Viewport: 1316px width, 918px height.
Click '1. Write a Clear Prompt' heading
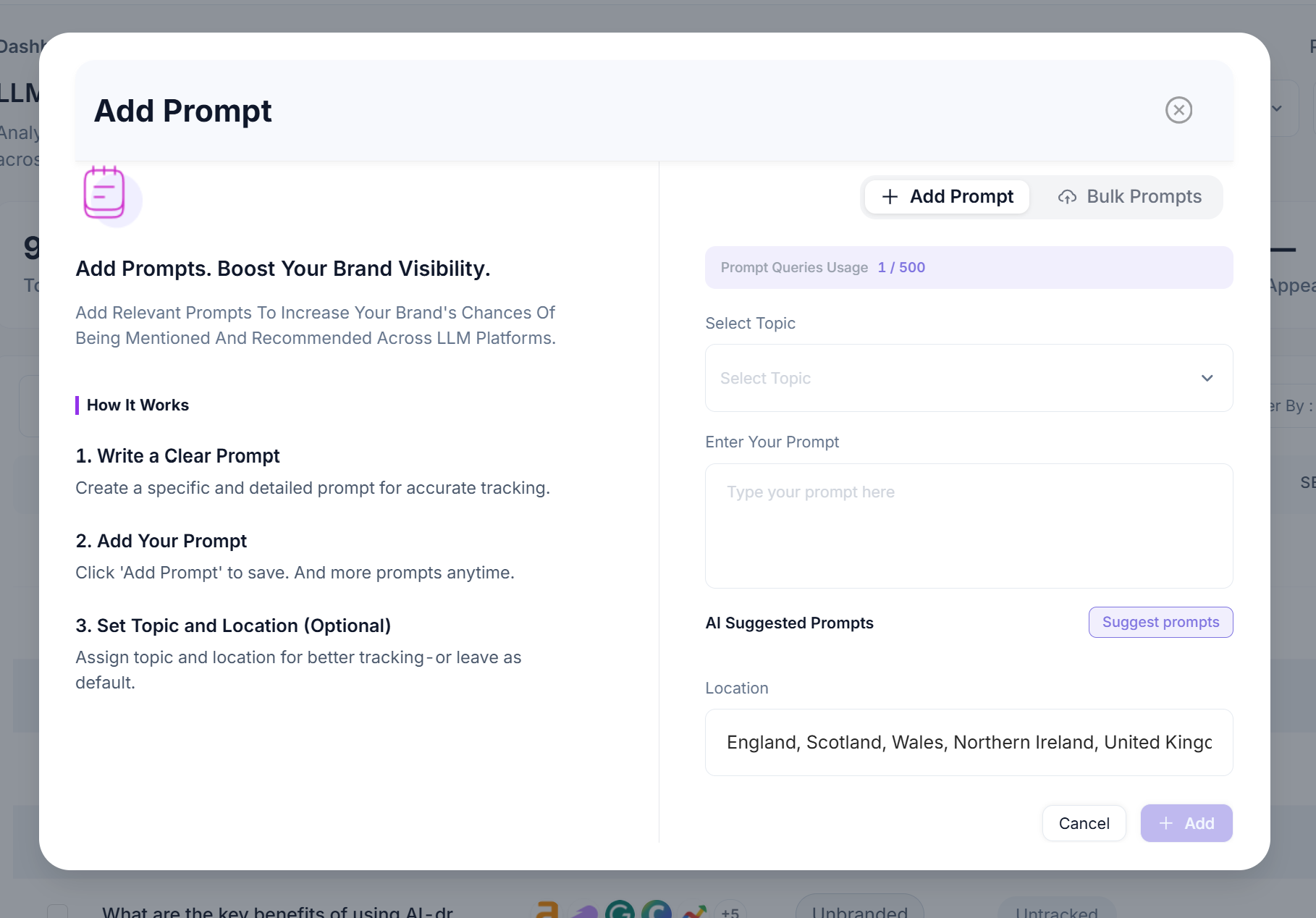pos(177,455)
